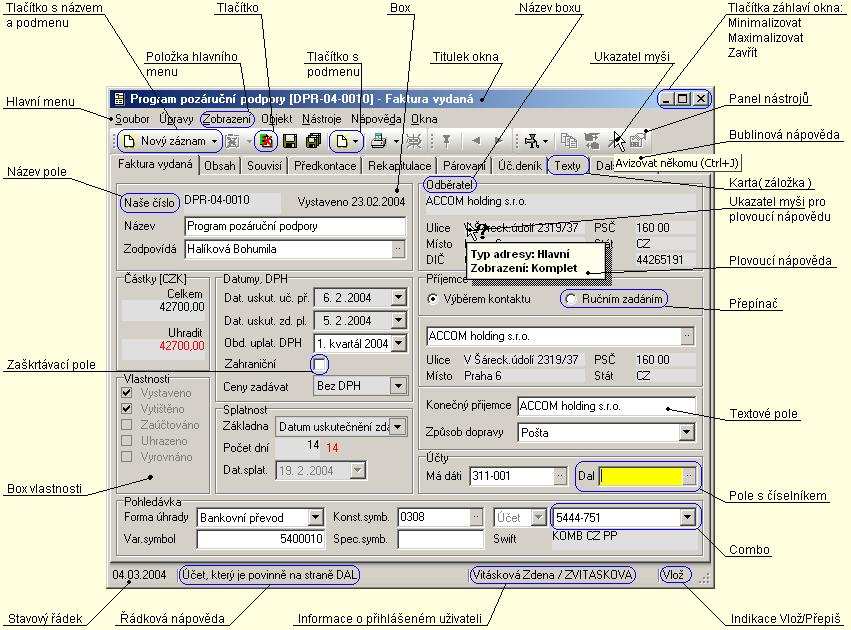Click the printer icon in the toolbar
851x630 pixels.
378,141
